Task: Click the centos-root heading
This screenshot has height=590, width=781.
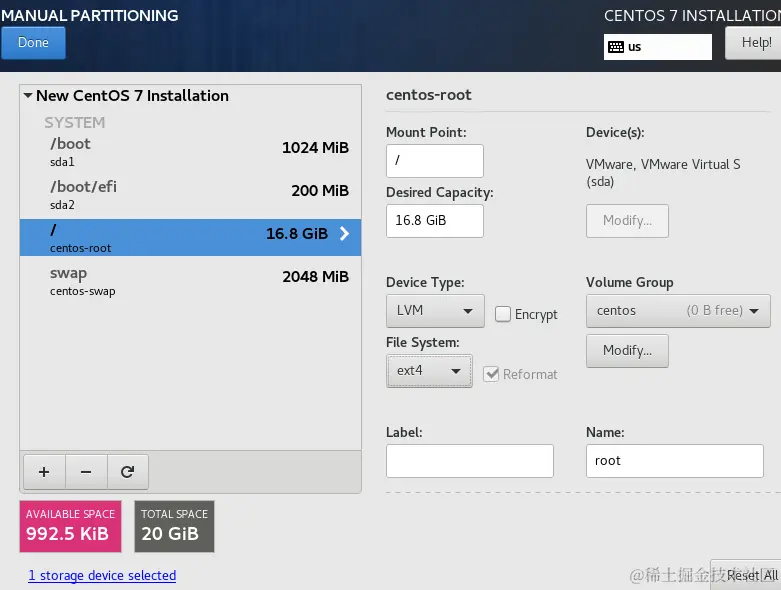Action: point(428,95)
